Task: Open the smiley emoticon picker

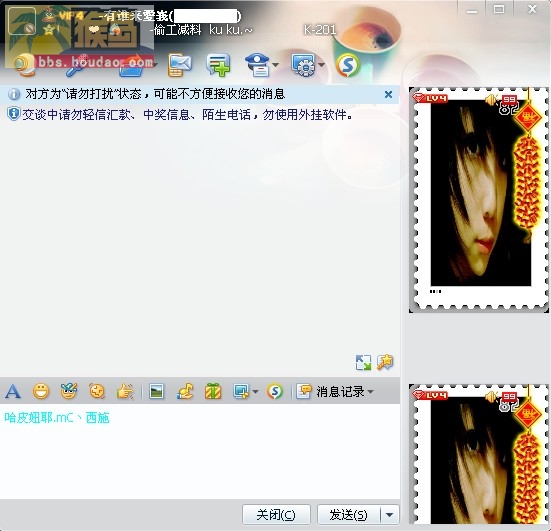Action: click(x=41, y=391)
